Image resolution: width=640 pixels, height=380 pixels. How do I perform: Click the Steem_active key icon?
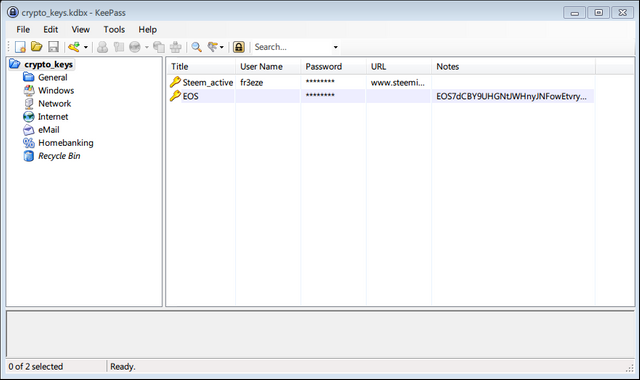click(x=175, y=82)
